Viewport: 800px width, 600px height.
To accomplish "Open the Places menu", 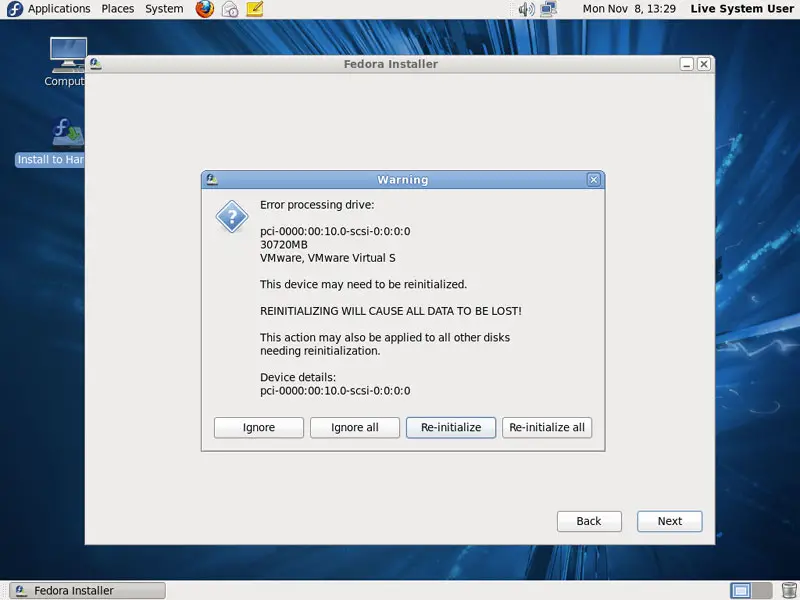I will pyautogui.click(x=117, y=9).
